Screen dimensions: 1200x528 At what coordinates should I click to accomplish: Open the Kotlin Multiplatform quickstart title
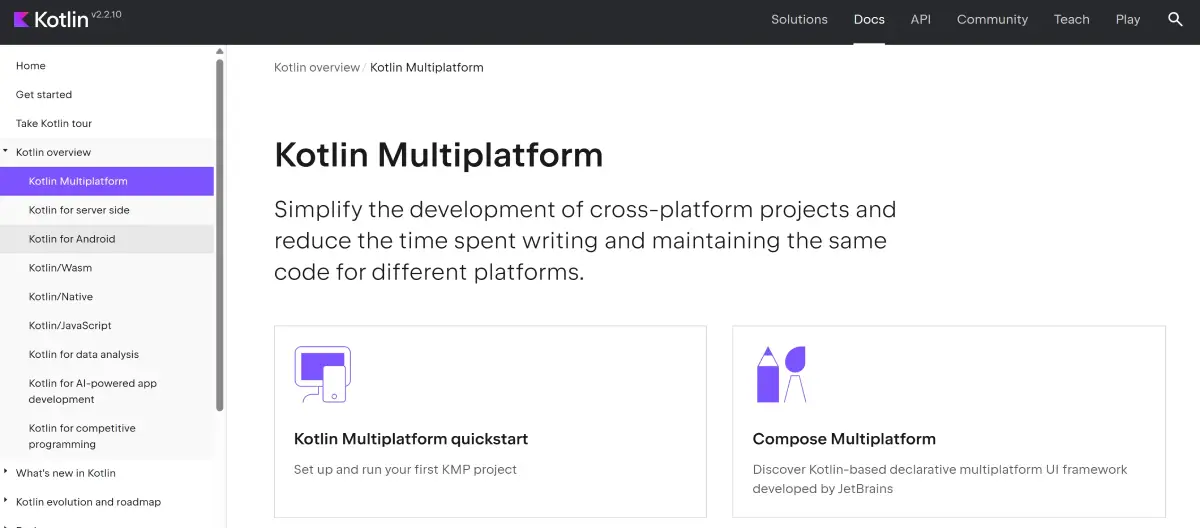(411, 439)
